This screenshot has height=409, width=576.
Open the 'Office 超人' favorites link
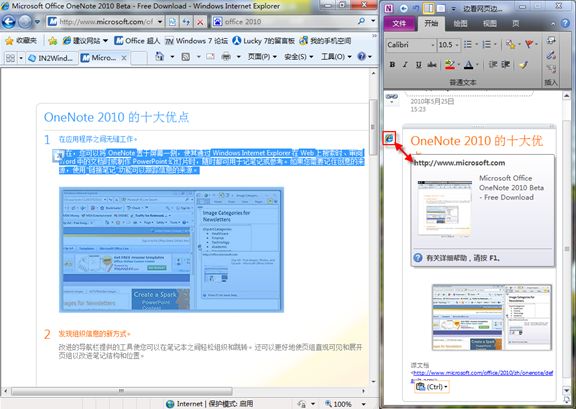(137, 41)
